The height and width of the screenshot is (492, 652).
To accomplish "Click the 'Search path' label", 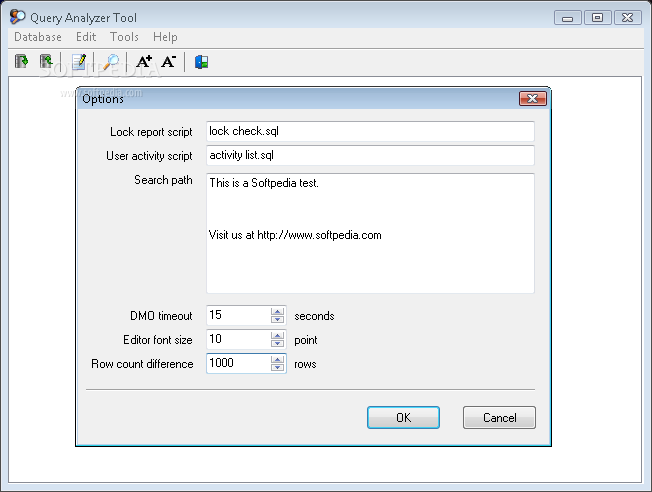I will tap(163, 180).
